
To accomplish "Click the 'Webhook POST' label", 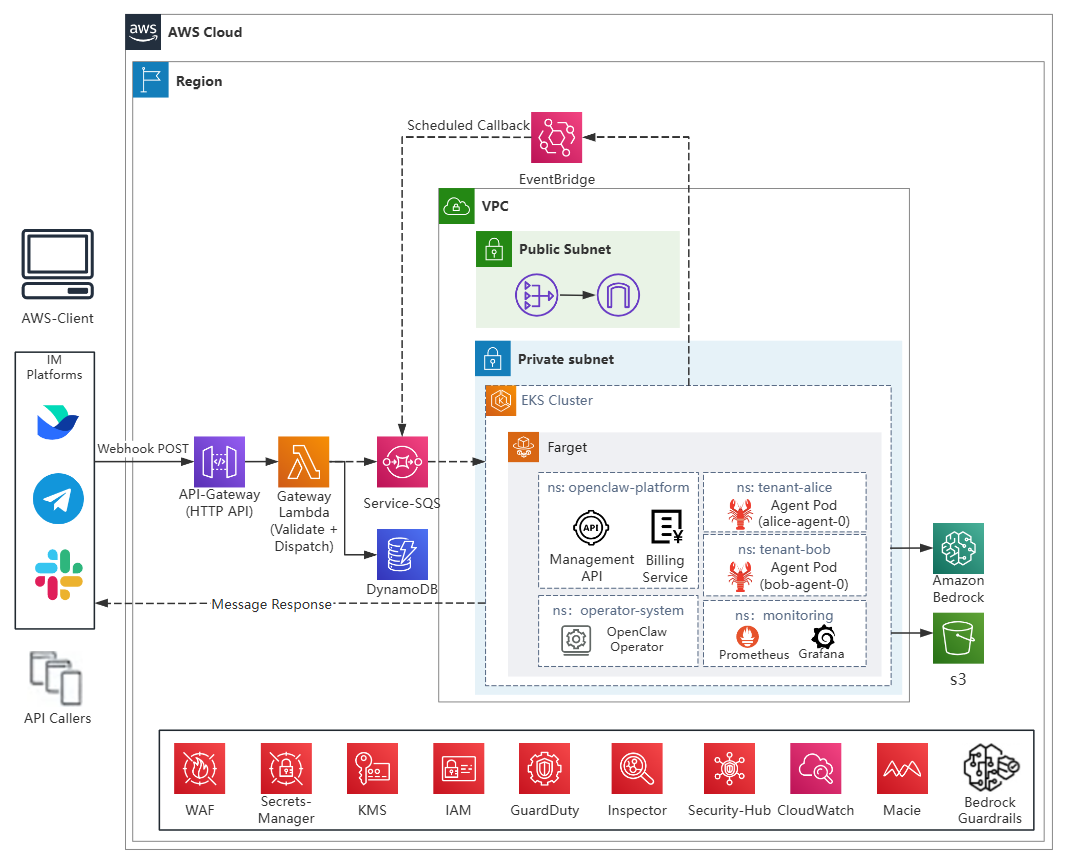I will (143, 448).
